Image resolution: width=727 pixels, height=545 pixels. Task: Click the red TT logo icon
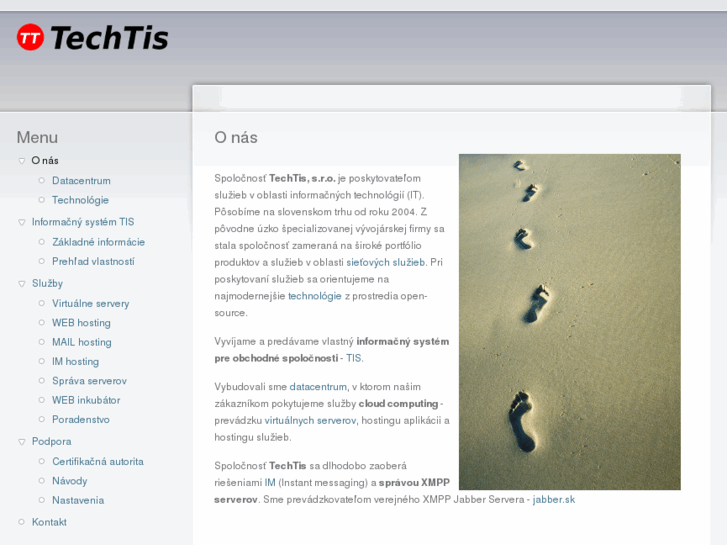click(30, 37)
